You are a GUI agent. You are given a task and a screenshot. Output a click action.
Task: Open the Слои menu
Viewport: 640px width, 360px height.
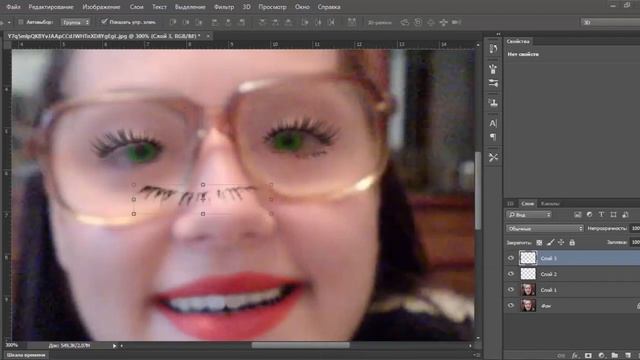[x=136, y=7]
